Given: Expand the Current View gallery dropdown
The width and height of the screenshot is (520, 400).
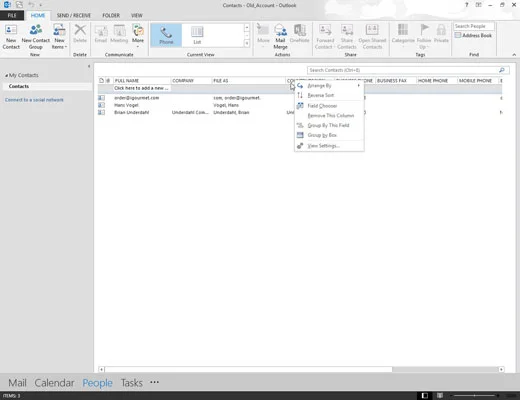Looking at the screenshot, I should point(247,43).
